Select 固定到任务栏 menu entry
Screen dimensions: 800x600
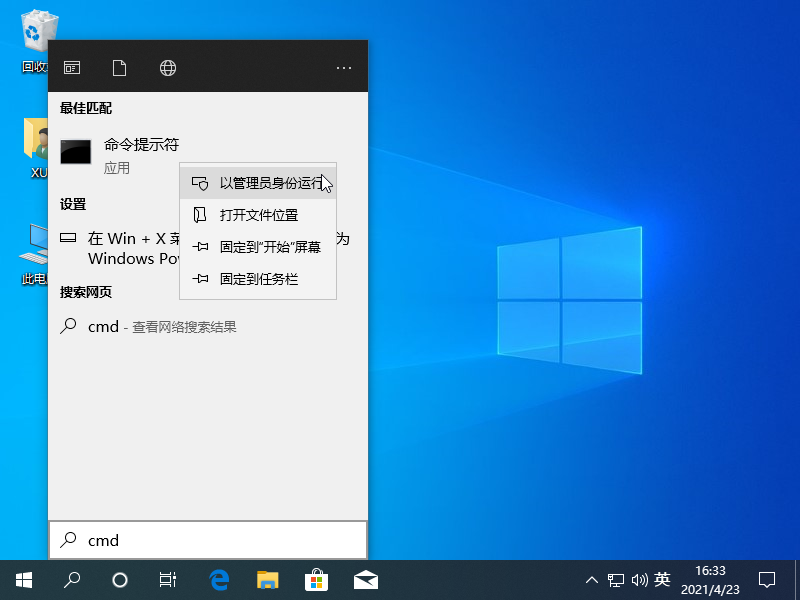258,279
